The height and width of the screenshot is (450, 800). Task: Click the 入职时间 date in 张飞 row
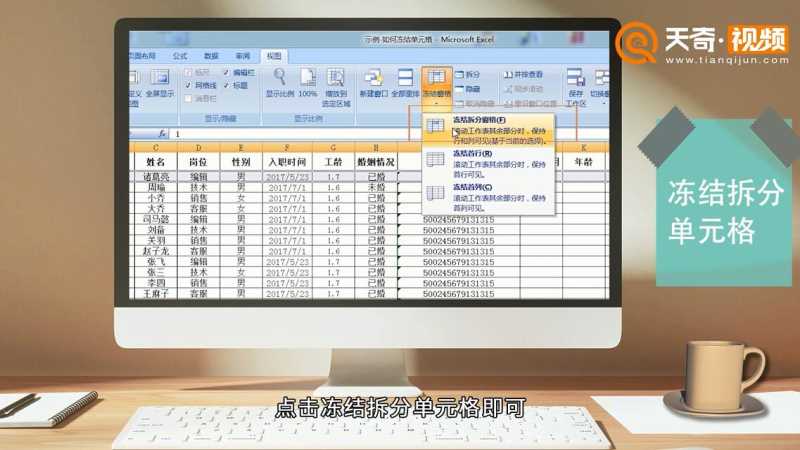point(287,262)
